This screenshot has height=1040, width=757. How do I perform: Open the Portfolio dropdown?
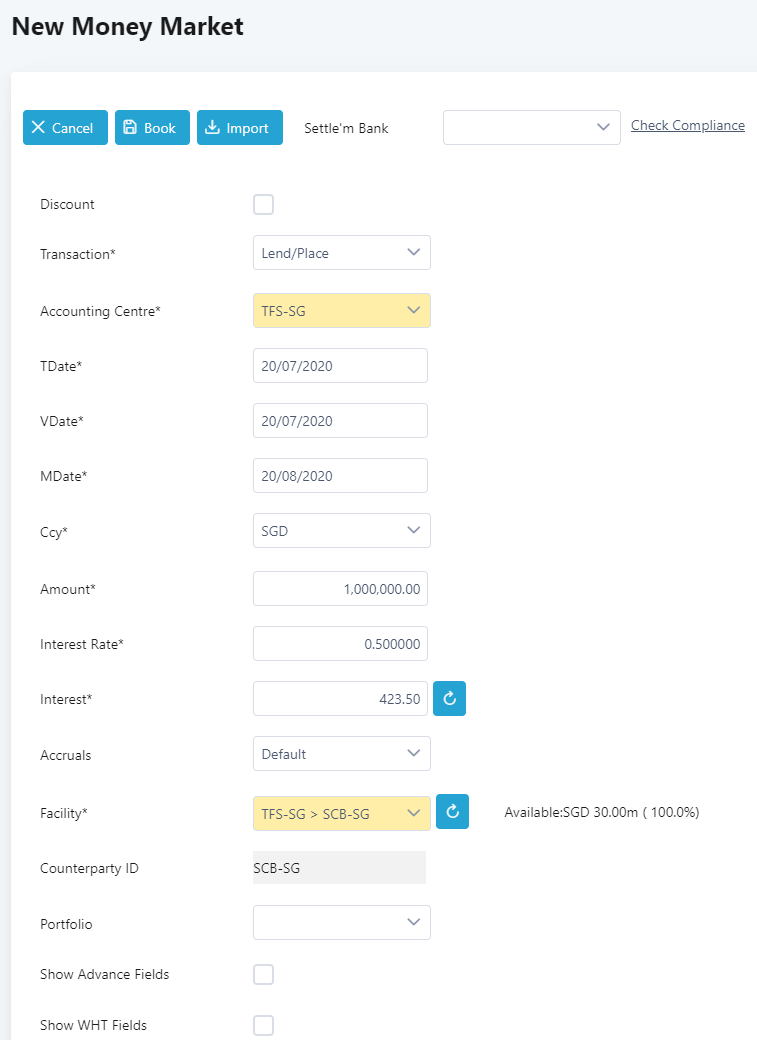coord(342,923)
